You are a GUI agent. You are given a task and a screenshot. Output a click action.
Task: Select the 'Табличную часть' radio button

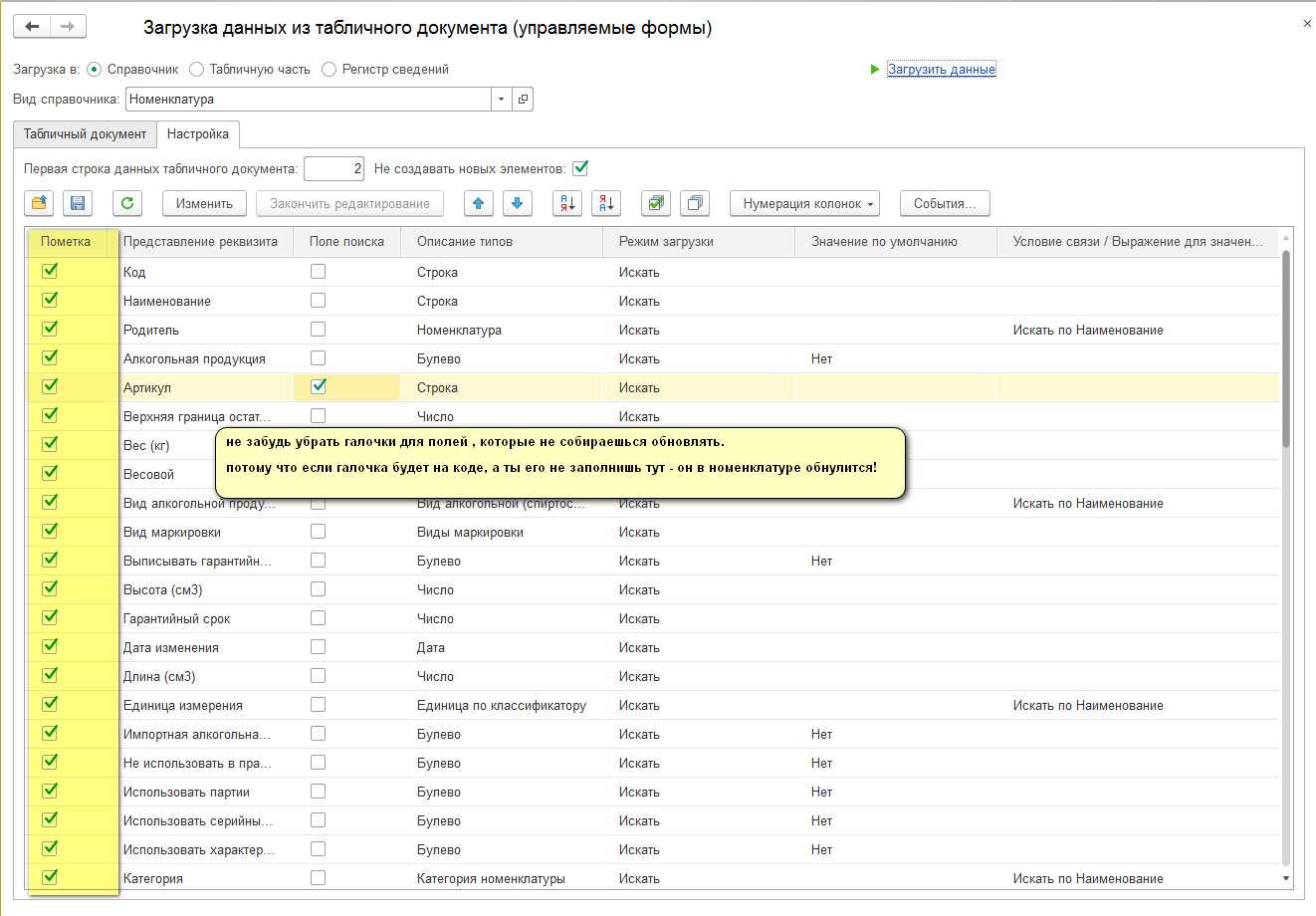(x=197, y=70)
